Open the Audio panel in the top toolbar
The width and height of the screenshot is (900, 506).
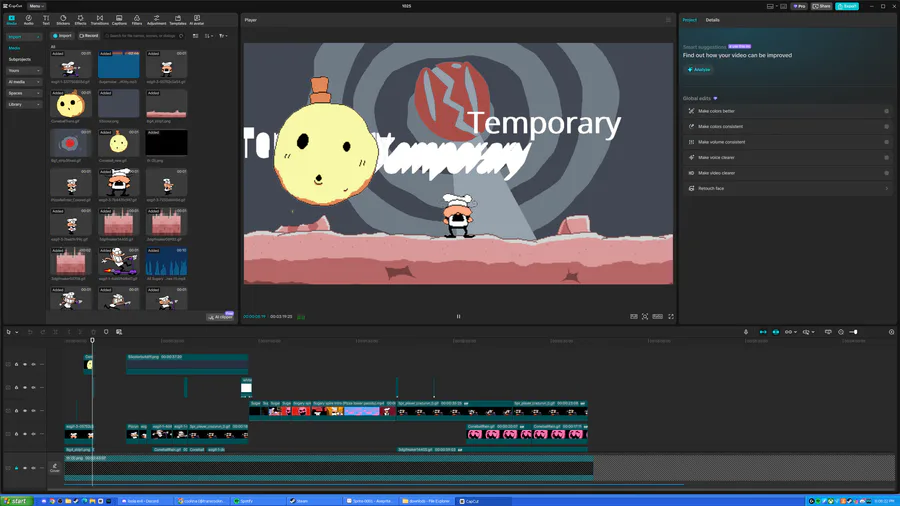29,20
